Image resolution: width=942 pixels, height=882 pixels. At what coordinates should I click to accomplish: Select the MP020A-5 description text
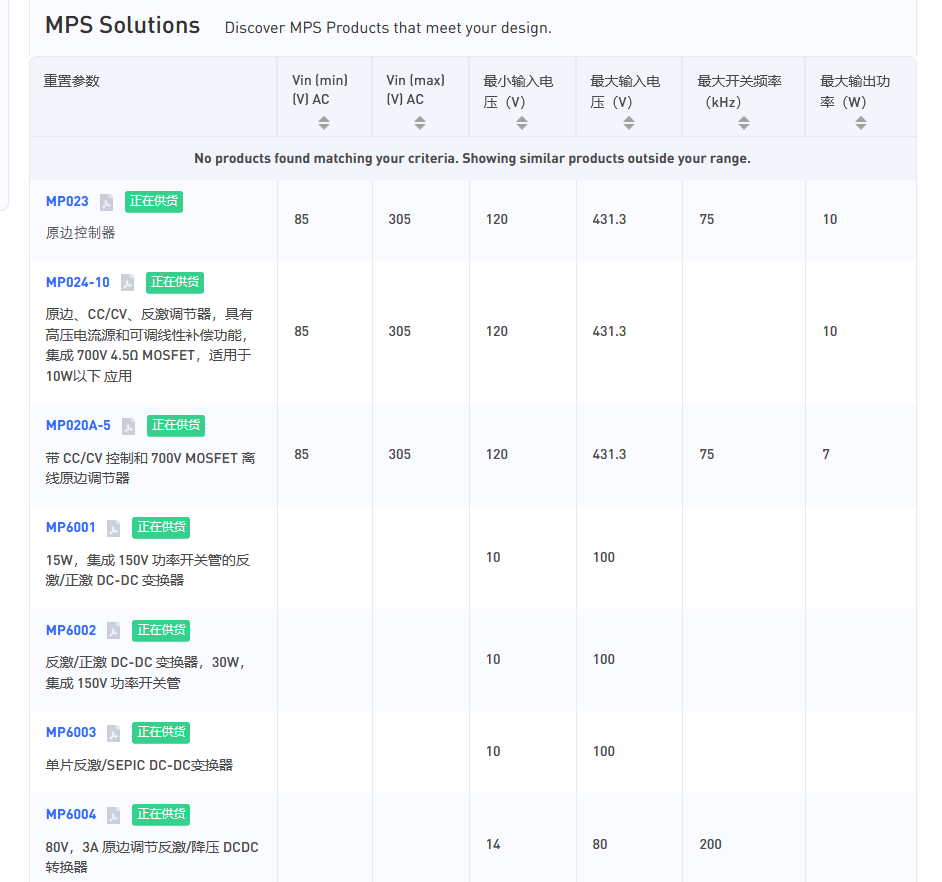[150, 468]
